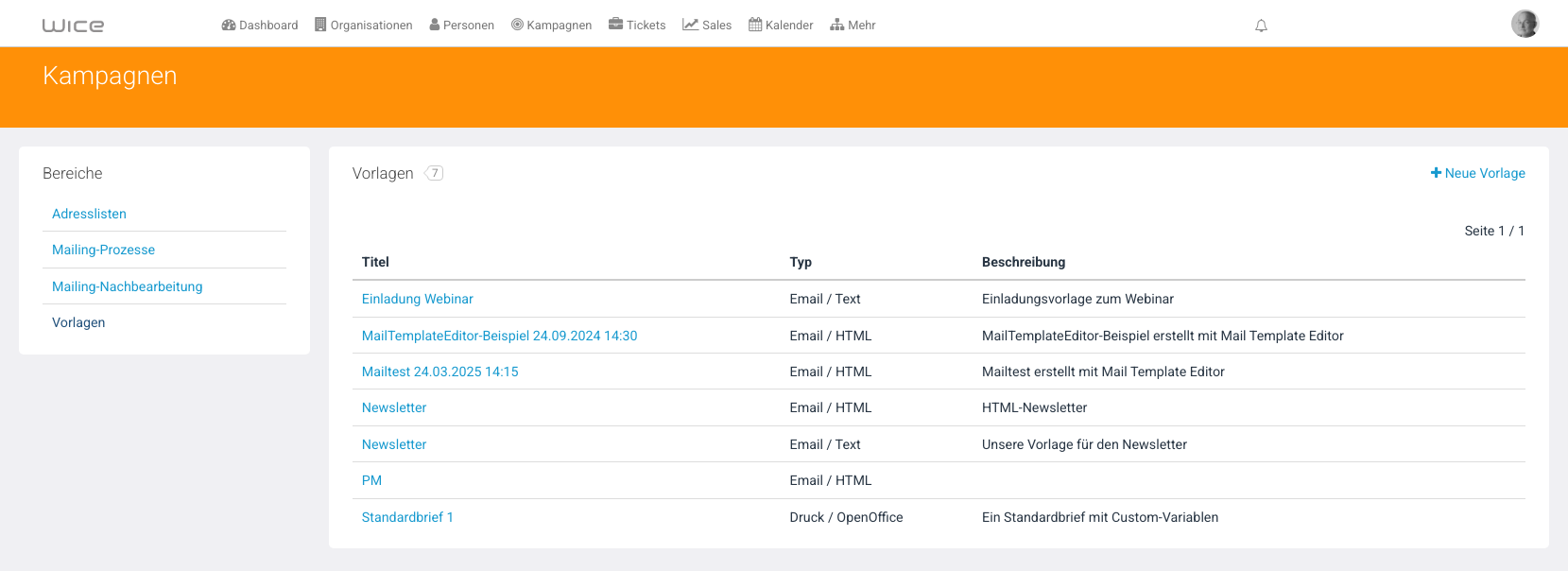1568x571 pixels.
Task: Open the notifications bell
Action: (1261, 26)
